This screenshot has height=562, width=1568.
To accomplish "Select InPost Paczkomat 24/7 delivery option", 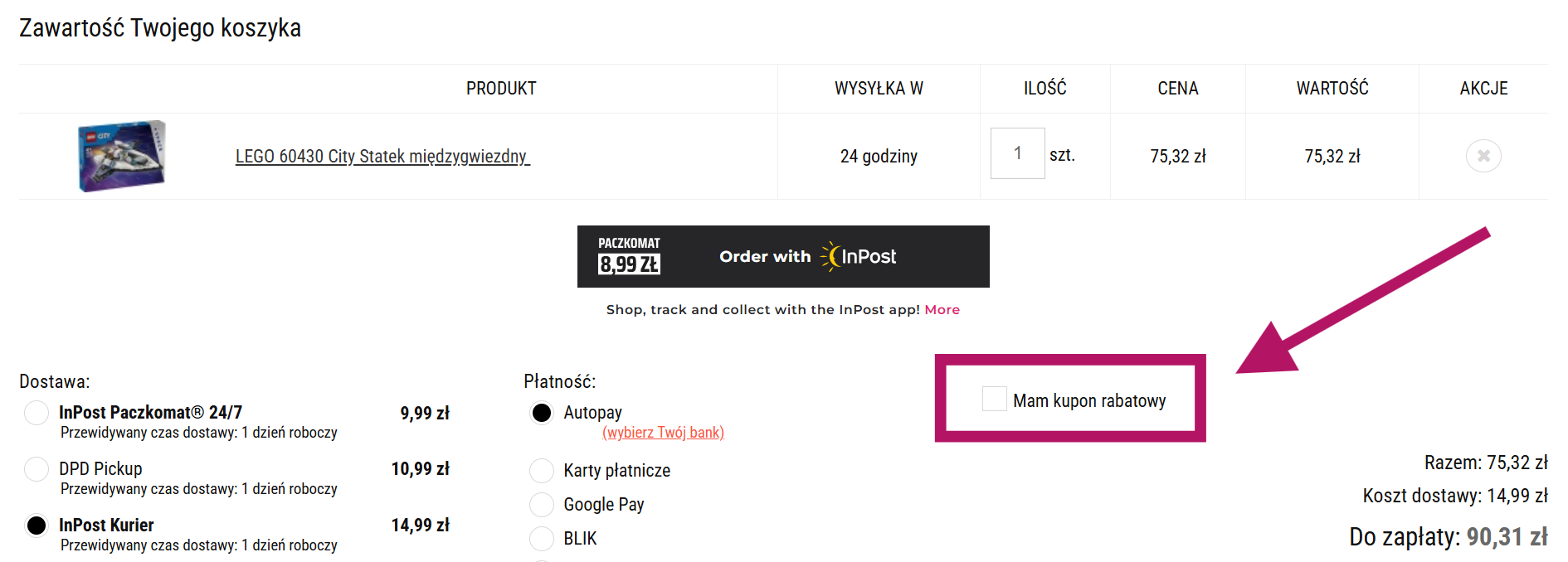I will click(37, 413).
